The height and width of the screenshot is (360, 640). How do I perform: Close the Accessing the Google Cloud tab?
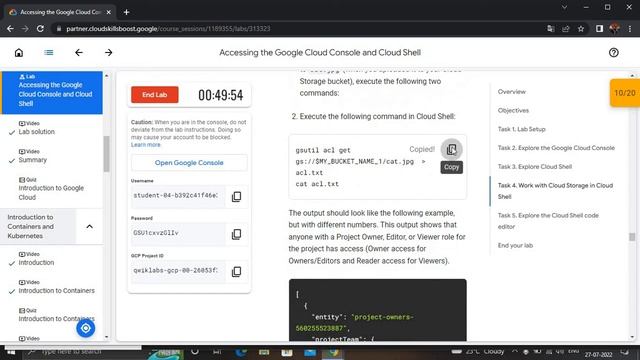[x=109, y=12]
